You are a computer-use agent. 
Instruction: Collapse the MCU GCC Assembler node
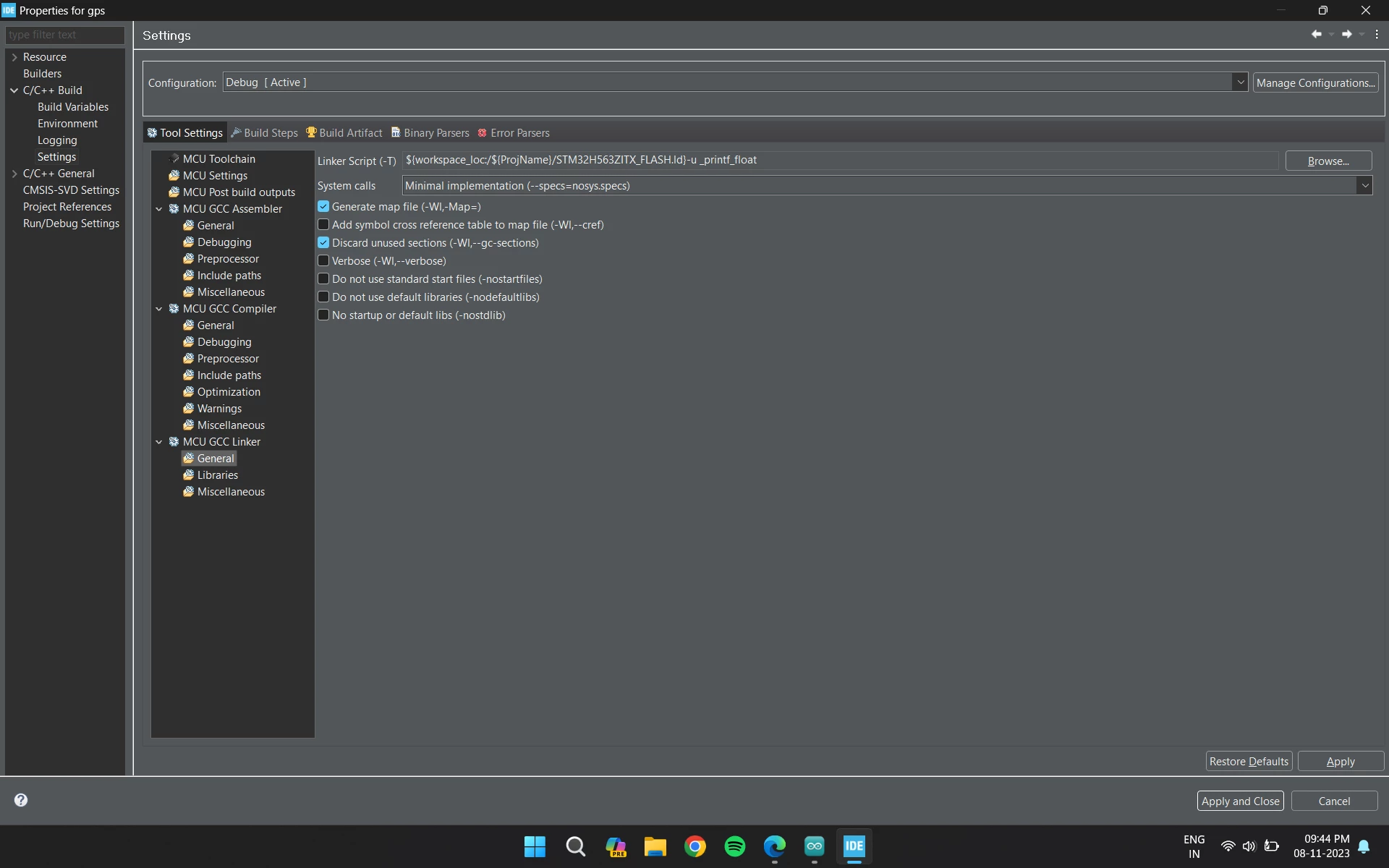(159, 209)
